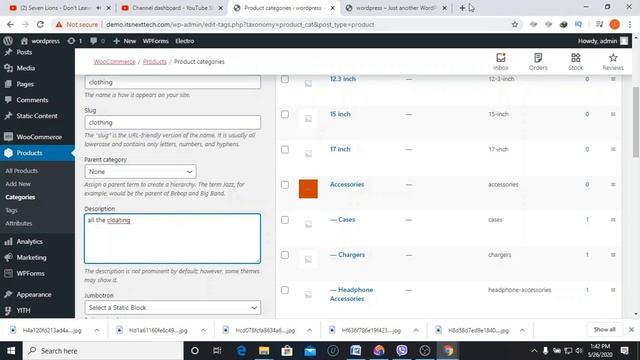This screenshot has width=640, height=360.
Task: Select the Chargers category checkbox
Action: tap(285, 255)
